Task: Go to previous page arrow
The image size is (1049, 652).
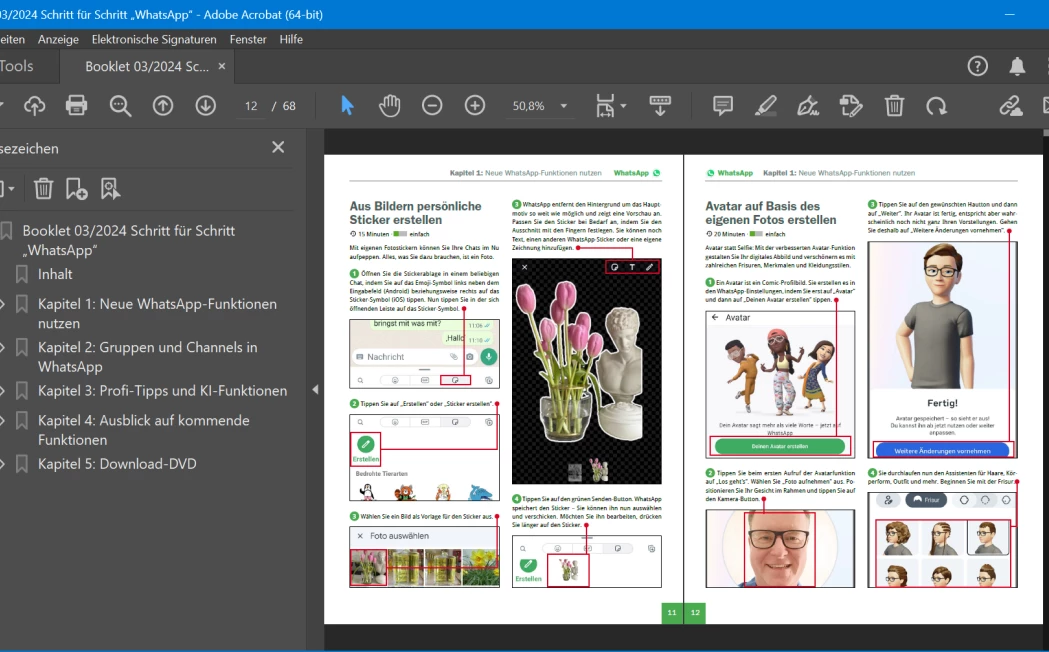Action: [x=163, y=105]
